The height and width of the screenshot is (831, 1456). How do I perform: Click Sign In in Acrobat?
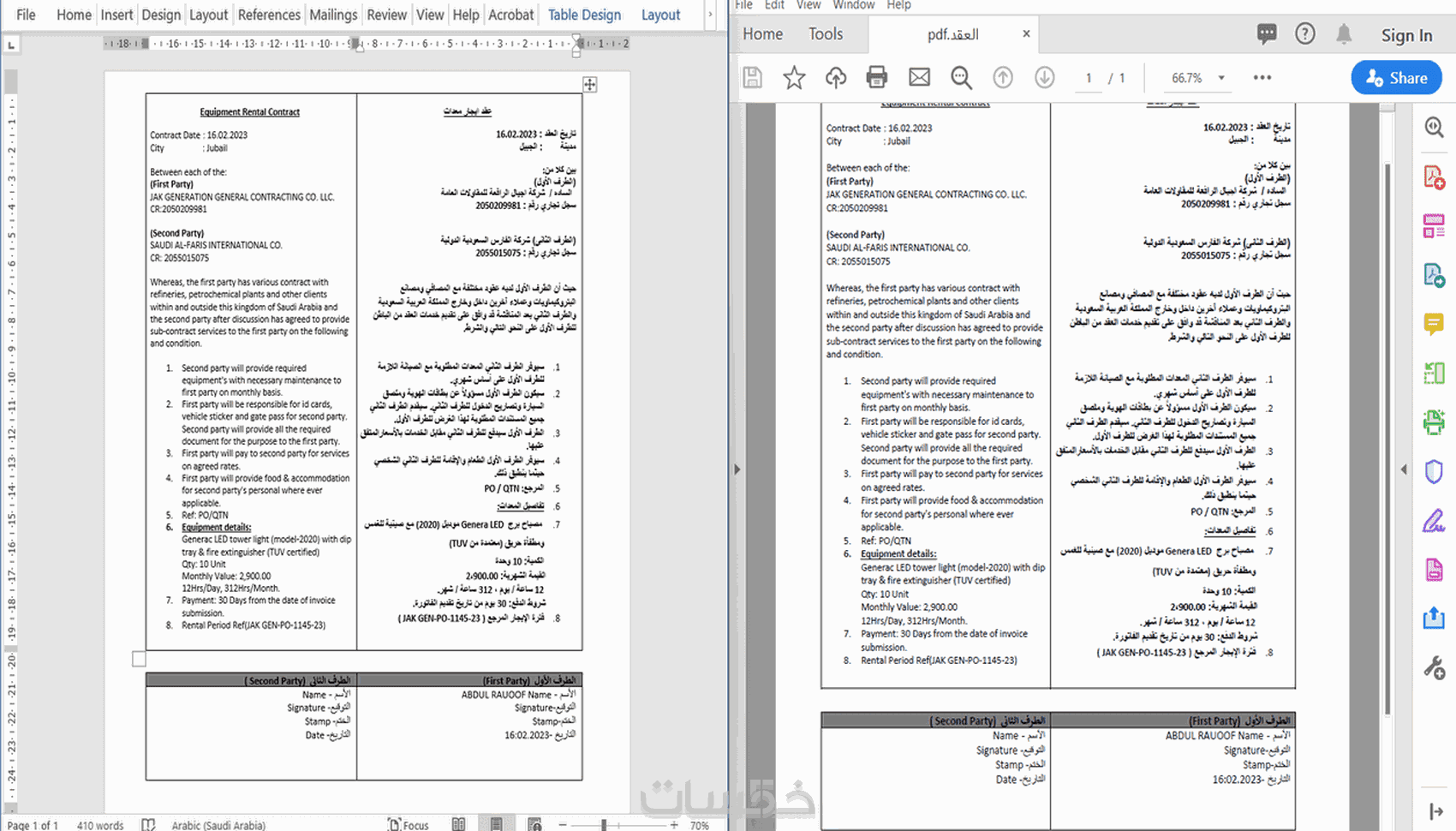(1406, 35)
